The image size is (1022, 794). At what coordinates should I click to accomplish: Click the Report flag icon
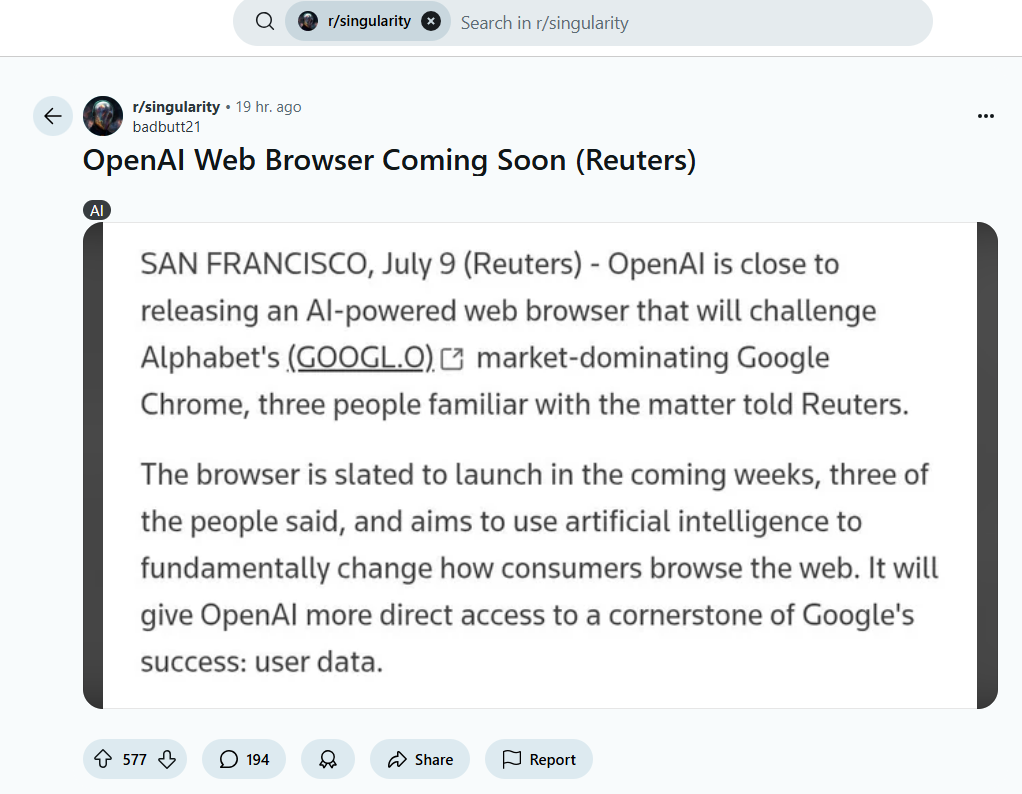pos(513,759)
